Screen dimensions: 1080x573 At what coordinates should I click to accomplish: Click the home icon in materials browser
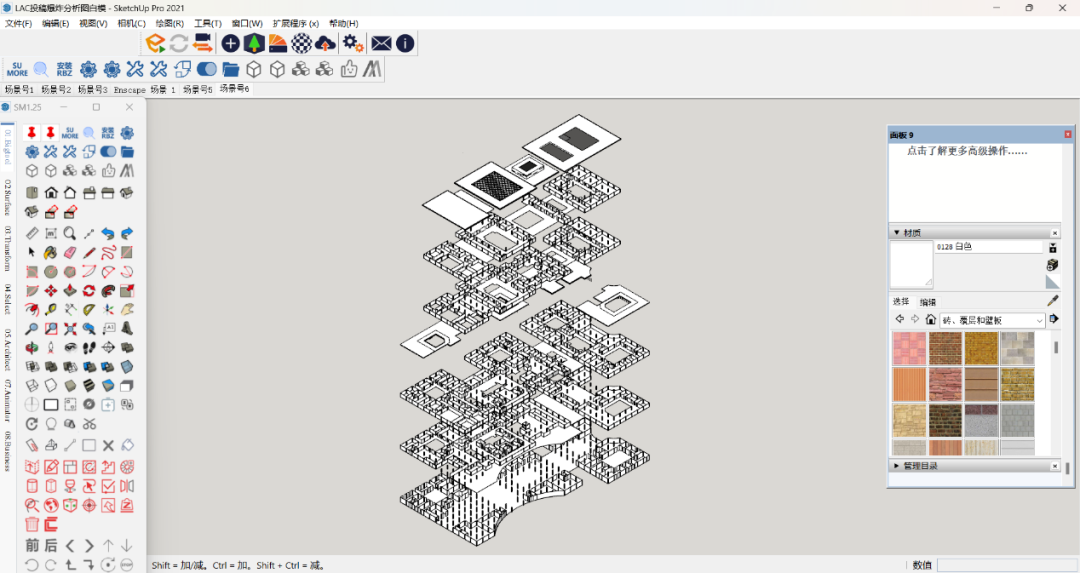(931, 320)
